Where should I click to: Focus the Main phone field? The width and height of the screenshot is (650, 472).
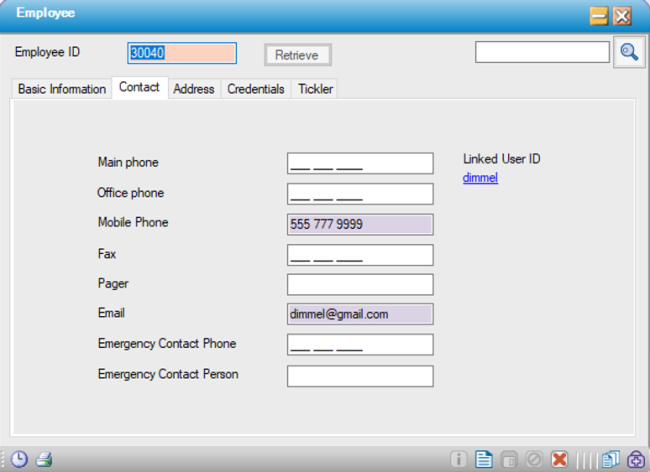(360, 164)
